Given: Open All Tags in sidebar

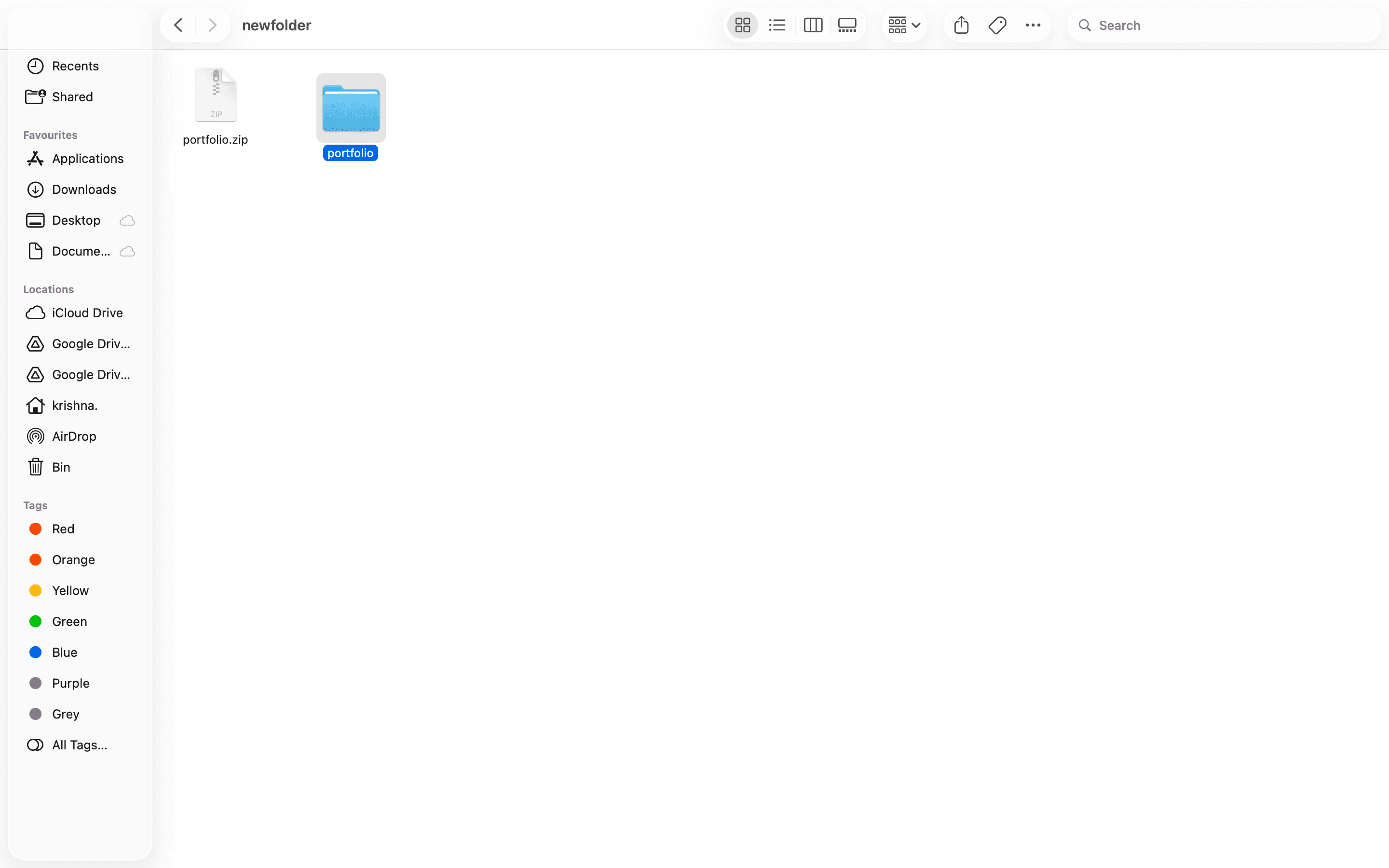Looking at the screenshot, I should [81, 745].
